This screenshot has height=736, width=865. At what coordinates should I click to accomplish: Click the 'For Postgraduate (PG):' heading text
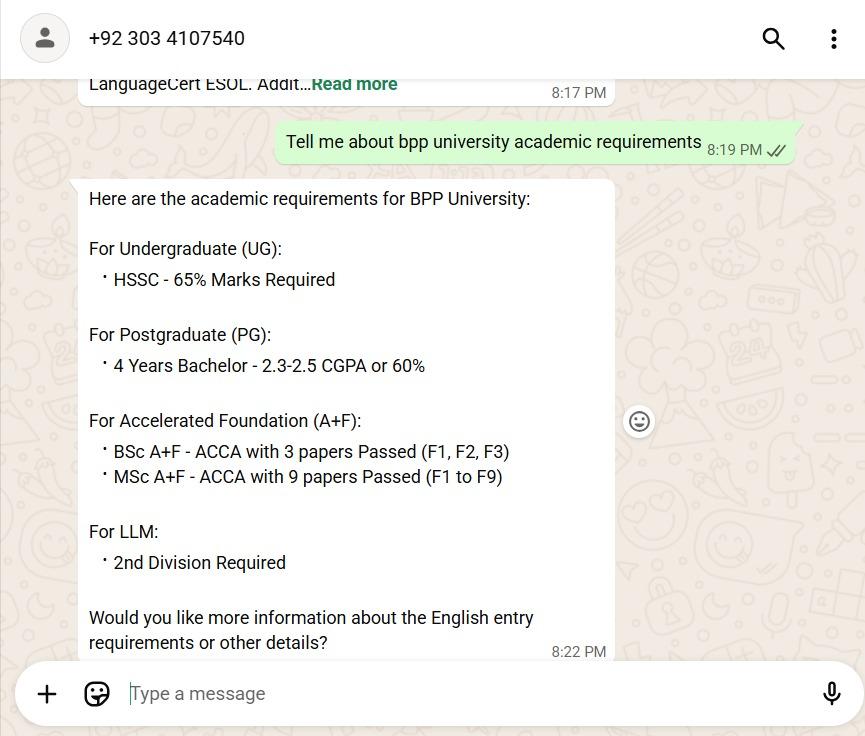[180, 335]
